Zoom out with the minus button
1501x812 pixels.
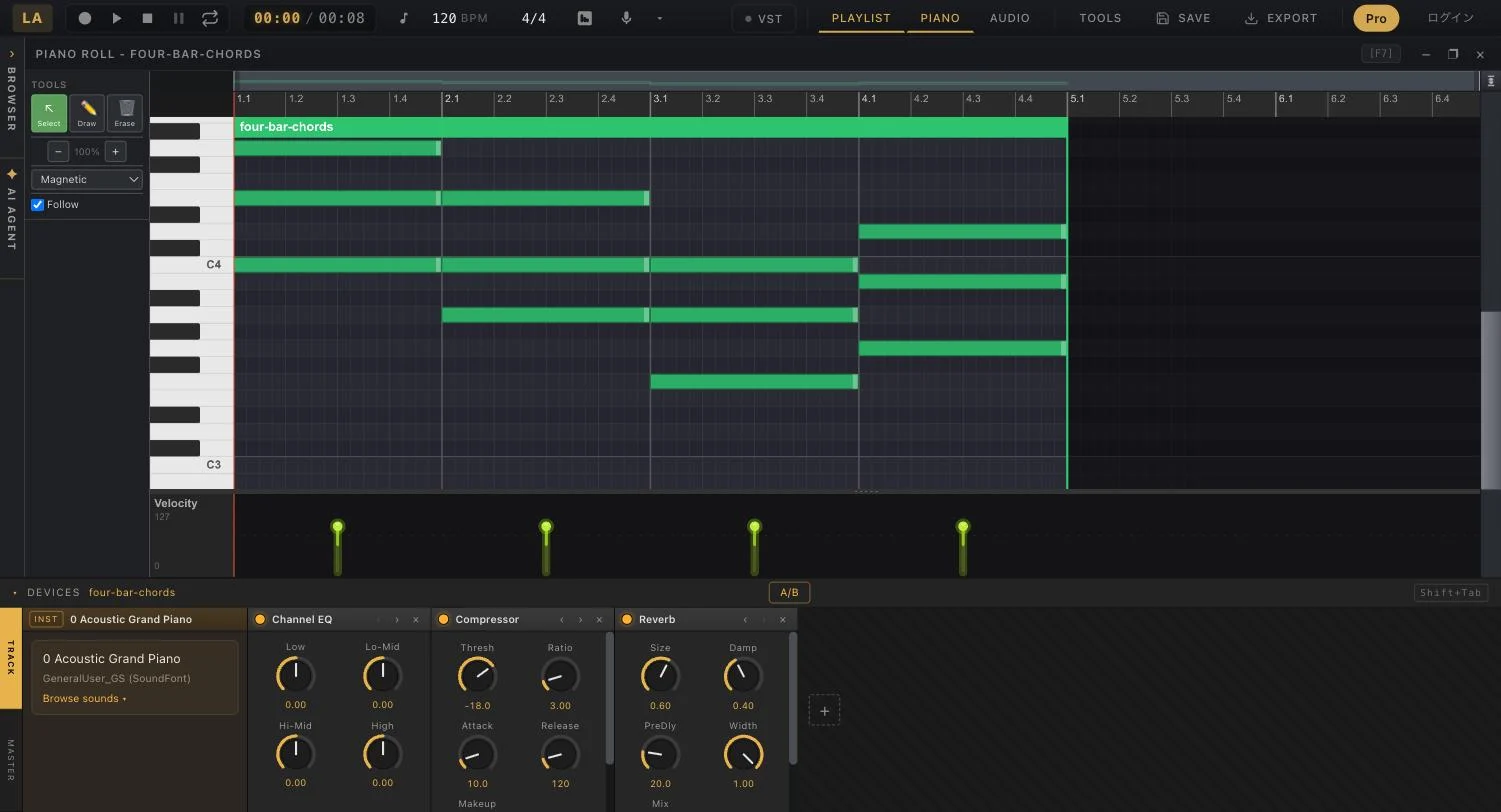coord(58,151)
